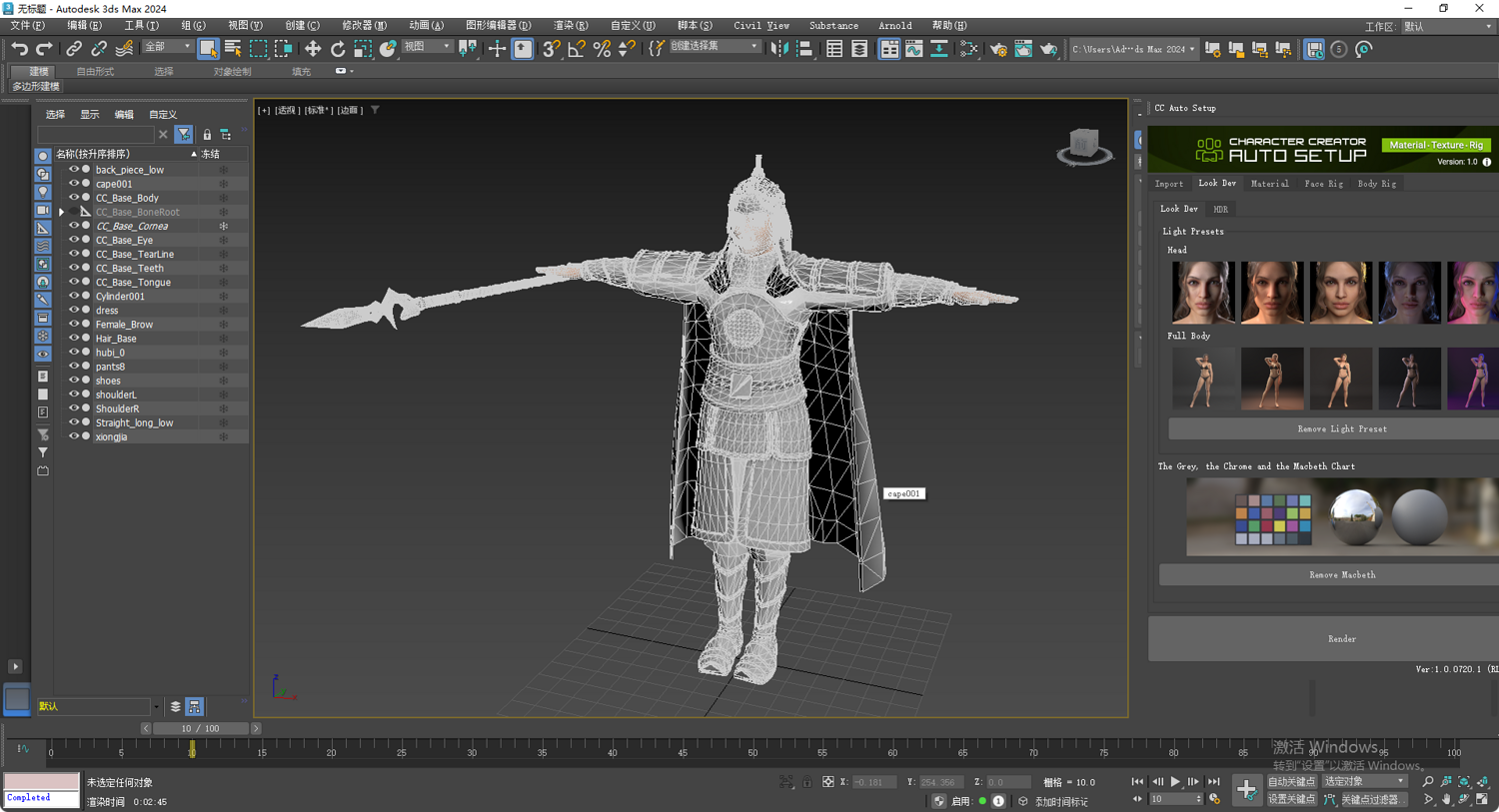Click the Play Animation button
Image resolution: width=1499 pixels, height=812 pixels.
[x=1175, y=782]
